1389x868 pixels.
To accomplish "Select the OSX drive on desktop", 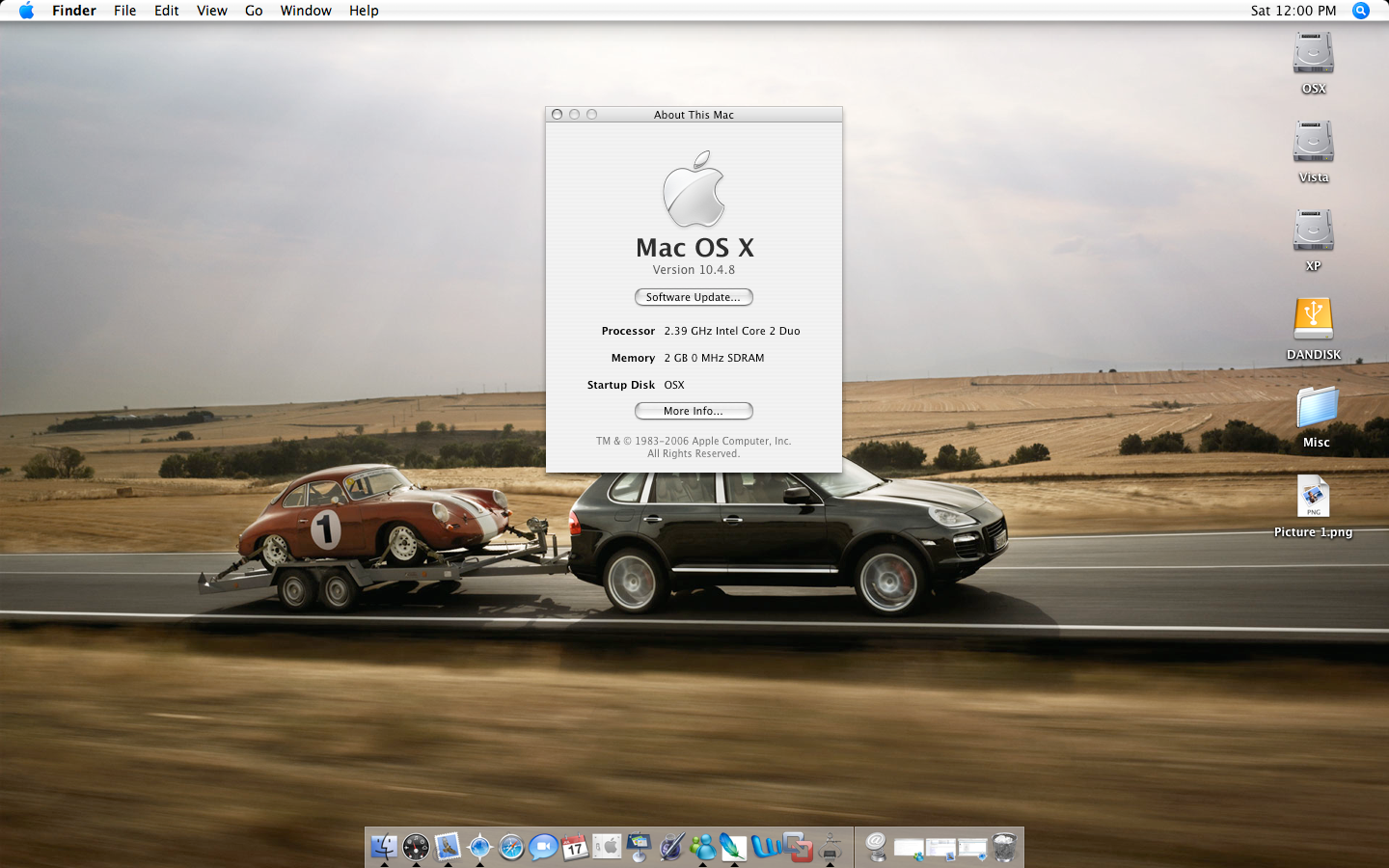I will [1314, 54].
